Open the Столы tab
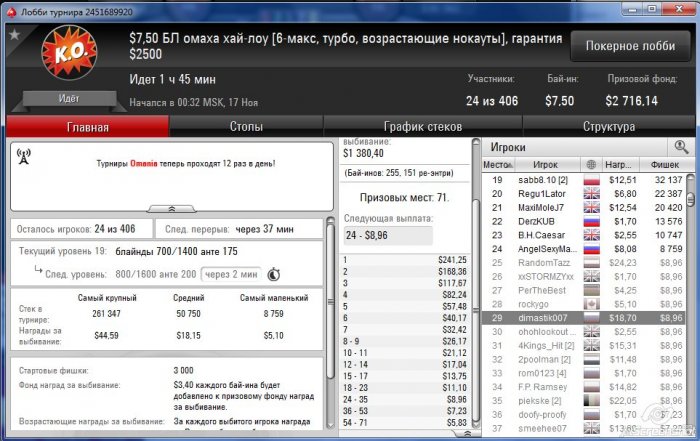700x441 pixels. [246, 127]
